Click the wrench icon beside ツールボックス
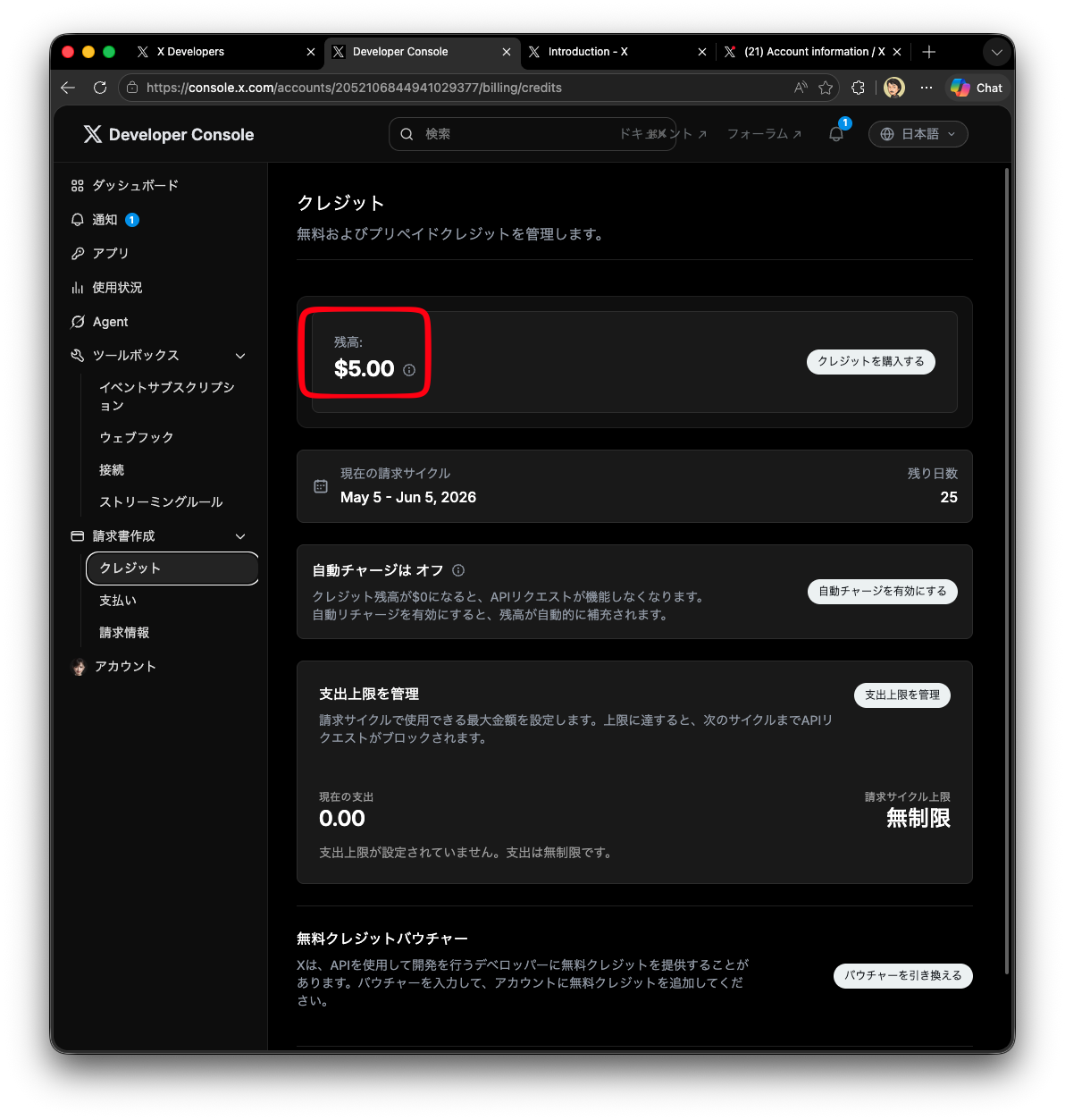The width and height of the screenshot is (1065, 1120). 78,356
